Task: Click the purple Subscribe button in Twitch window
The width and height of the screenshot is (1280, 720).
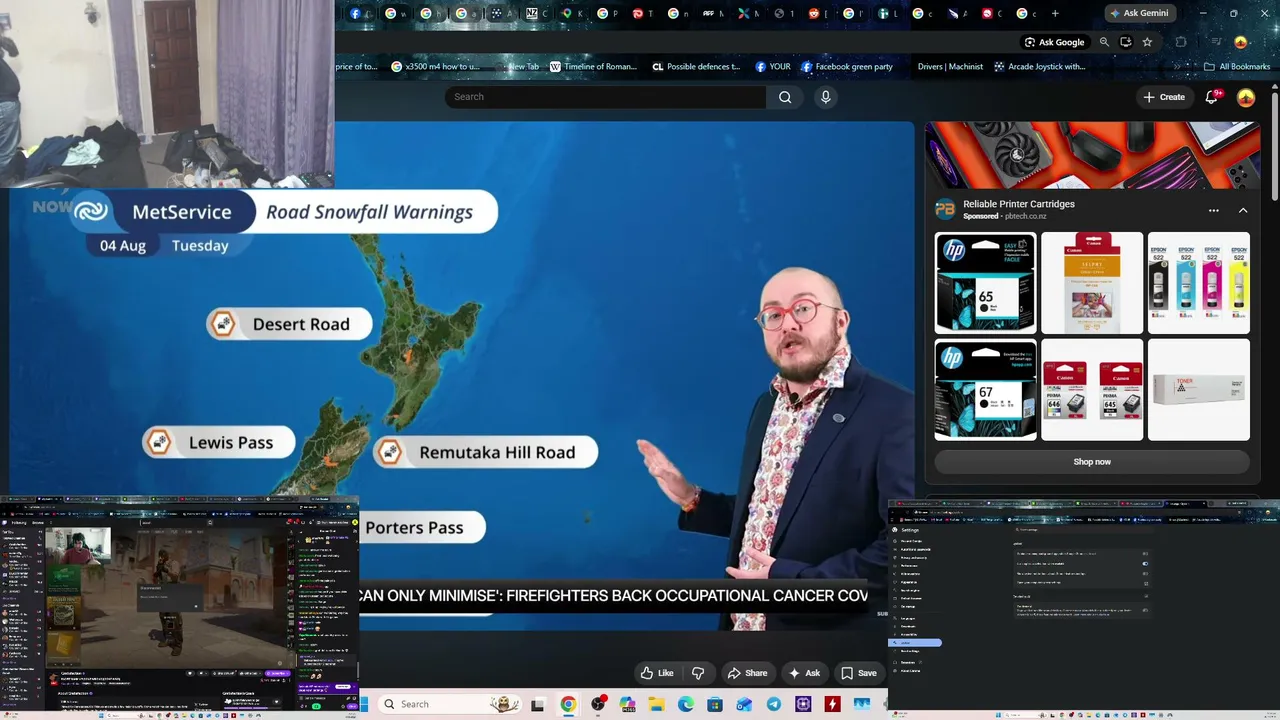Action: click(x=277, y=674)
